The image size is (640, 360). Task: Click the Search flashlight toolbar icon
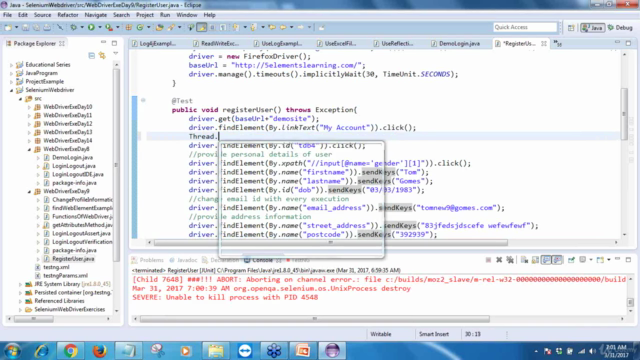click(x=171, y=27)
